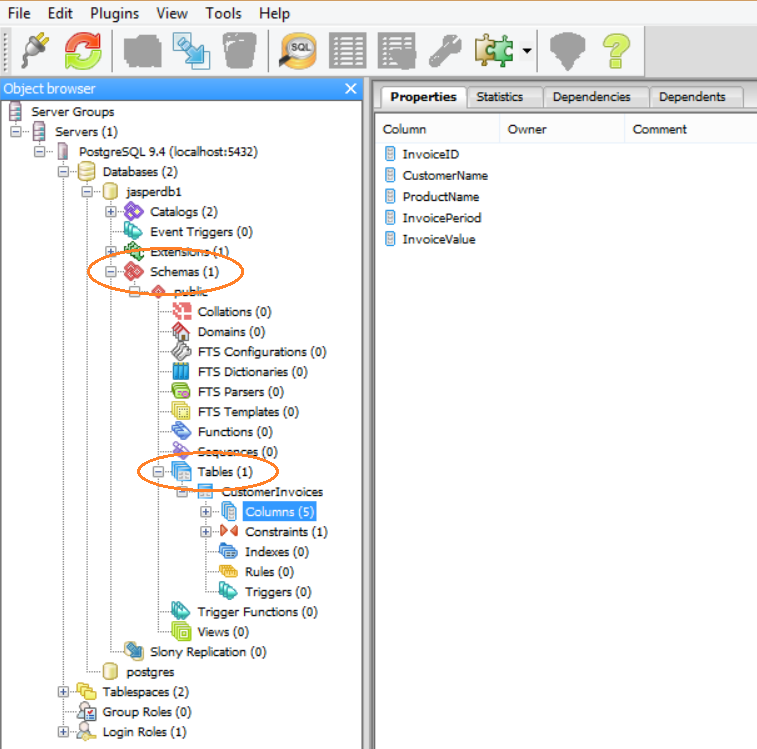The width and height of the screenshot is (757, 749).
Task: Select the CustomerName column row
Action: [445, 175]
